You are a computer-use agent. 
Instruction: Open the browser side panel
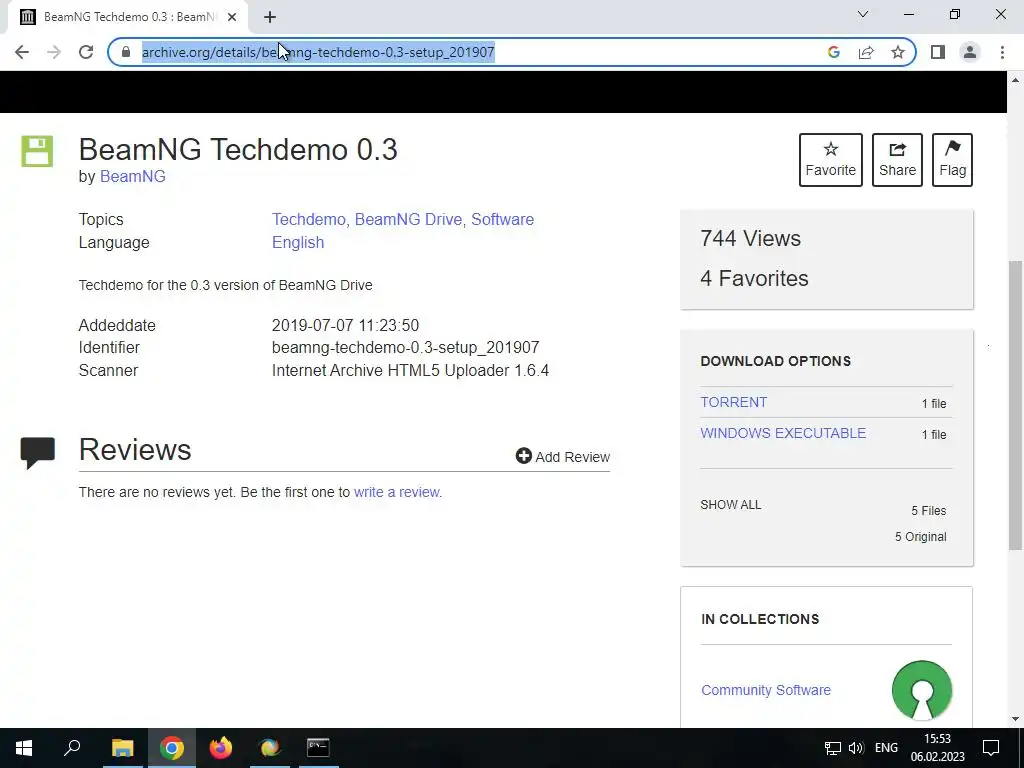938,52
